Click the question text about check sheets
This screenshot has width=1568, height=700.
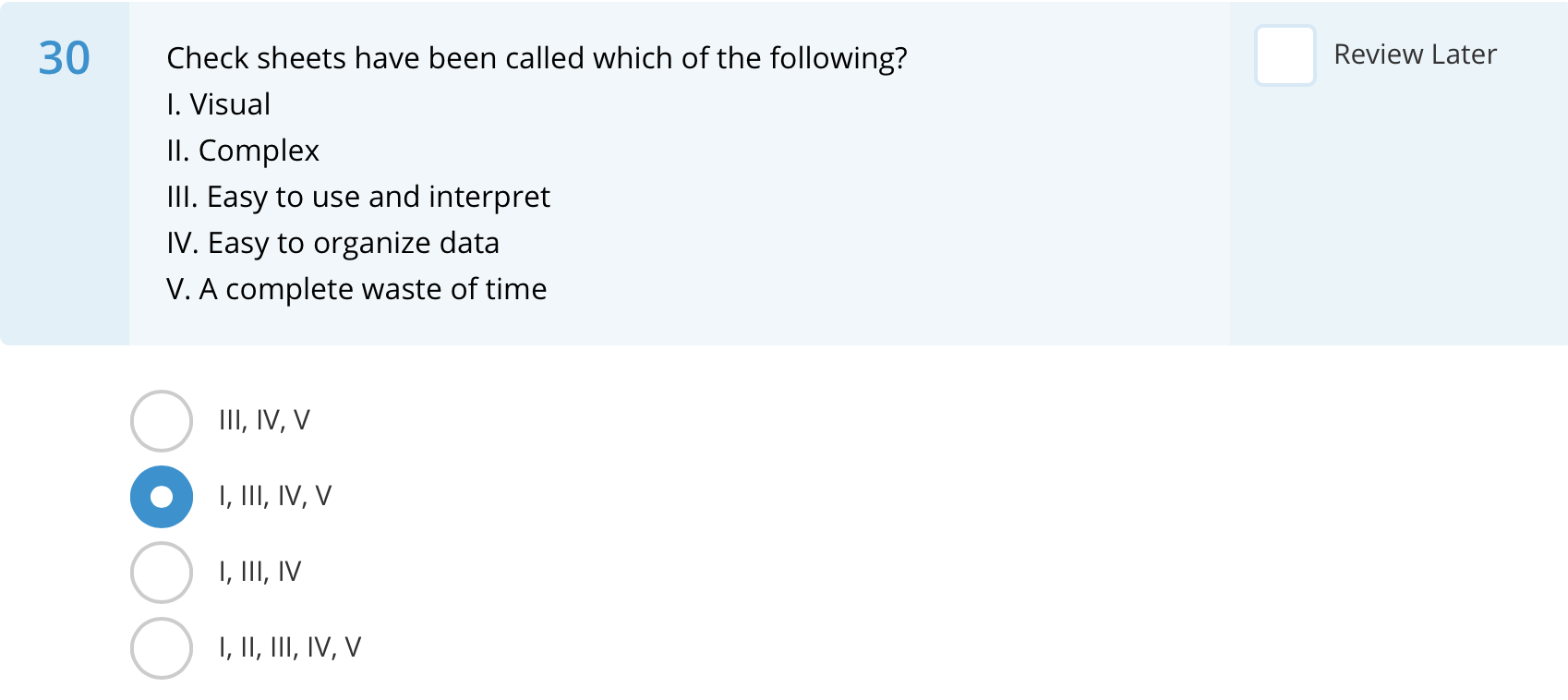point(537,57)
